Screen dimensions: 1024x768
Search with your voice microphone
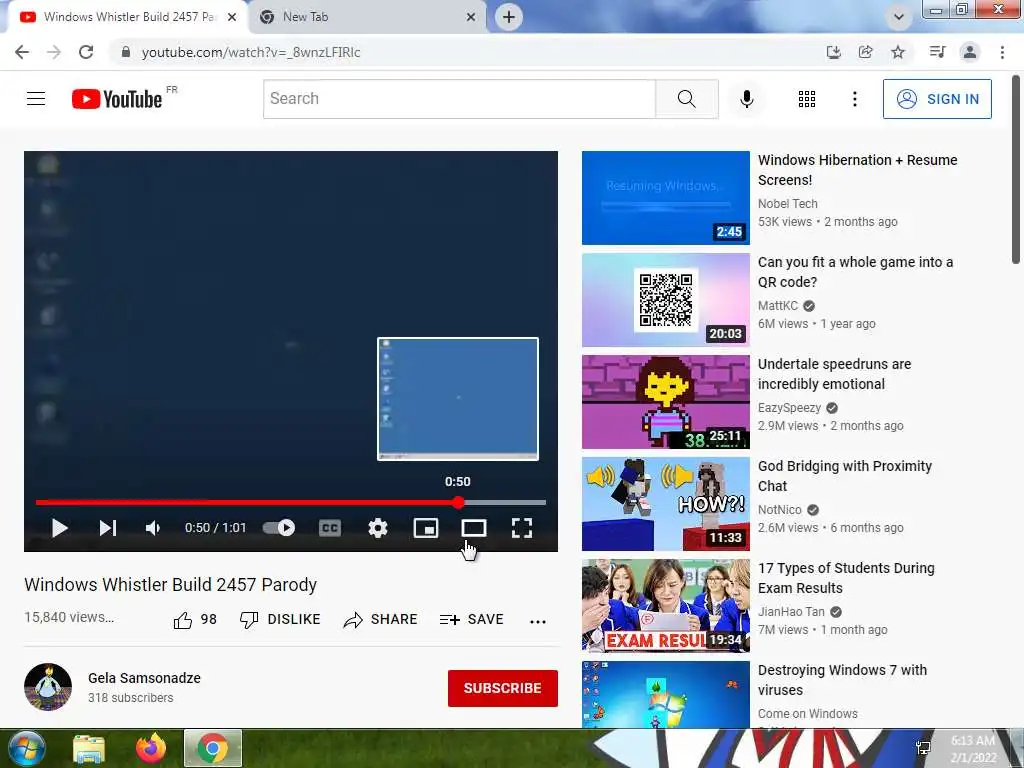[x=746, y=99]
